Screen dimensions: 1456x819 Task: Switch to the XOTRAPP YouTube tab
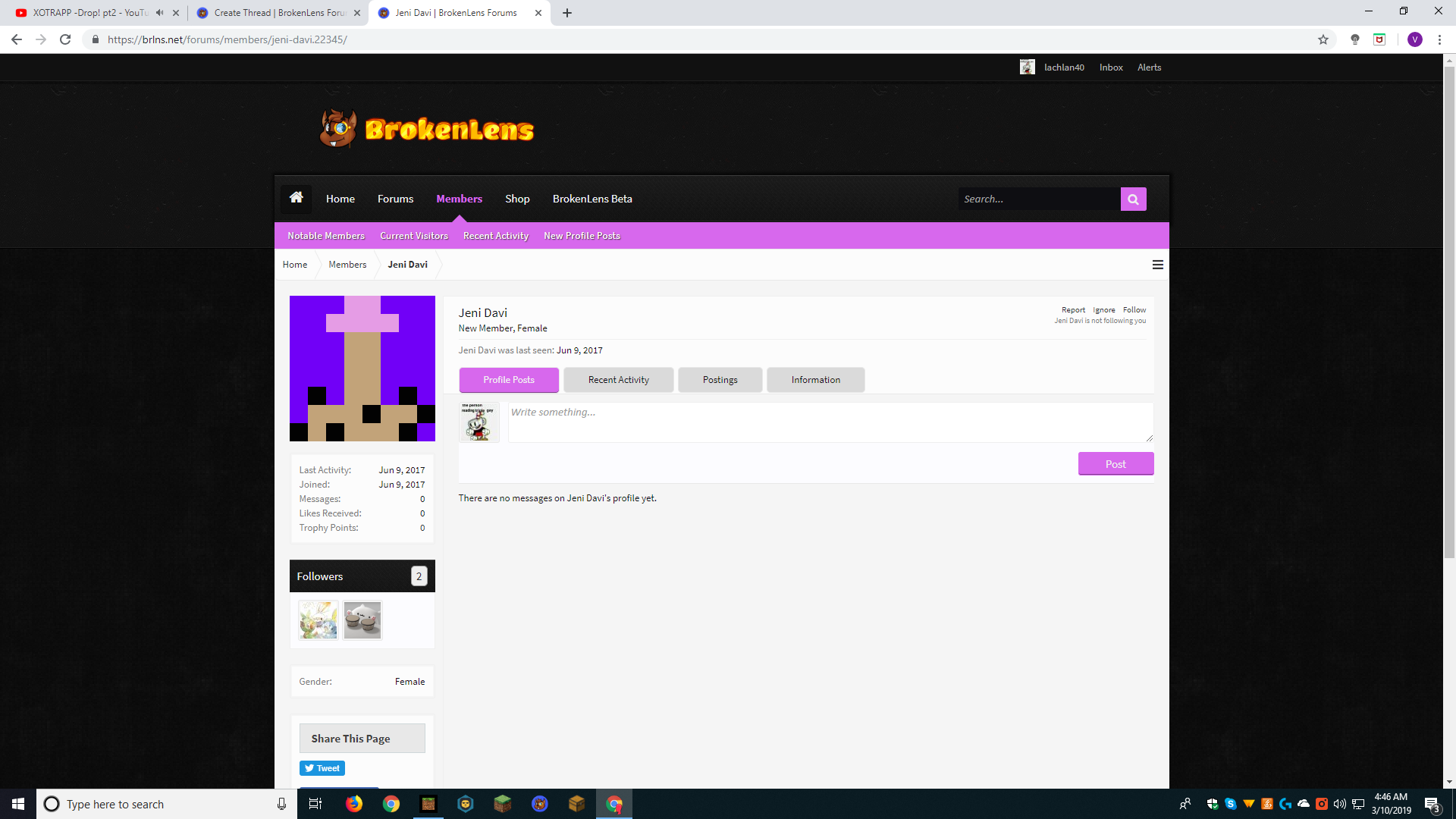(x=89, y=13)
